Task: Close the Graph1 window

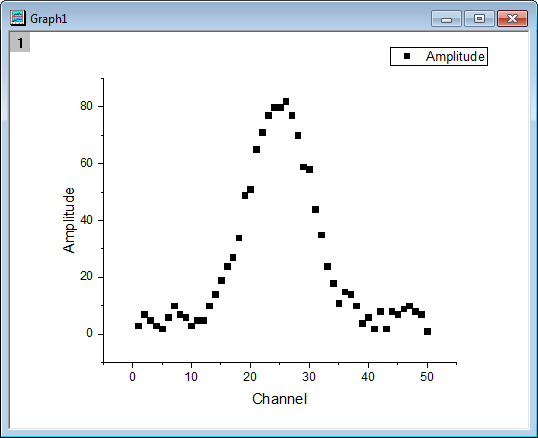Action: (x=512, y=19)
